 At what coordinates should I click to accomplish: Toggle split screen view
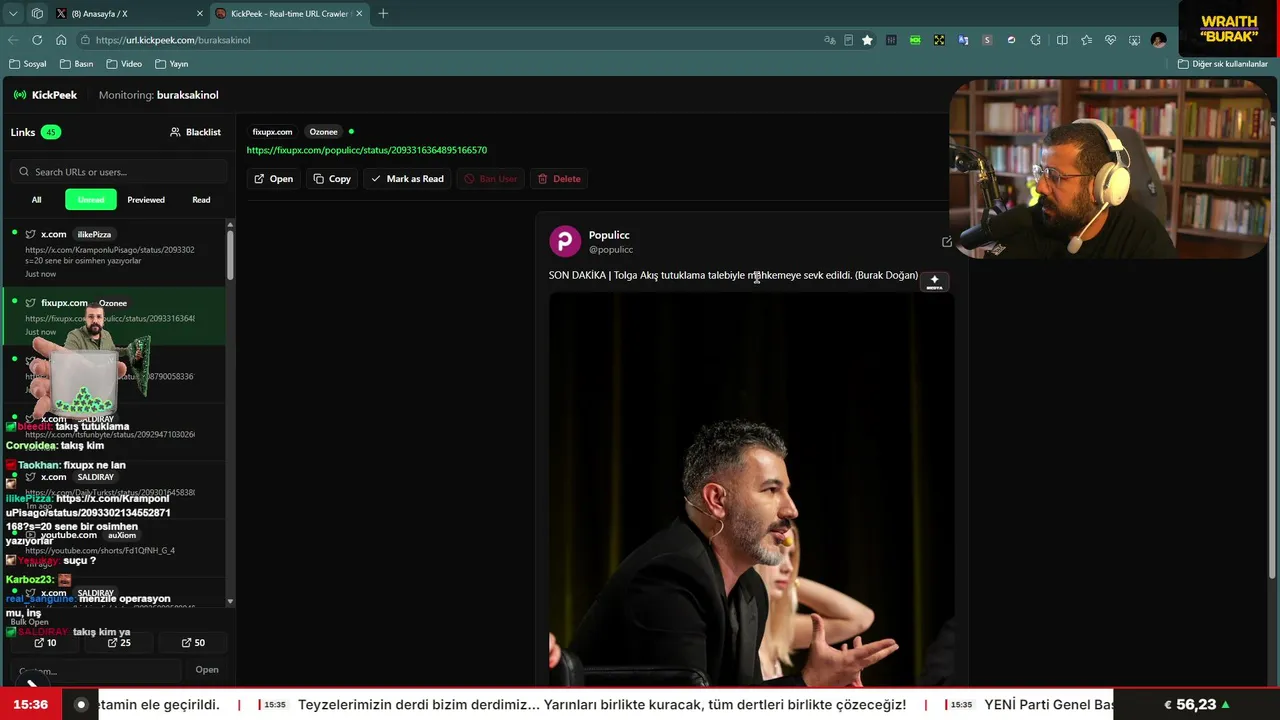[x=1062, y=40]
